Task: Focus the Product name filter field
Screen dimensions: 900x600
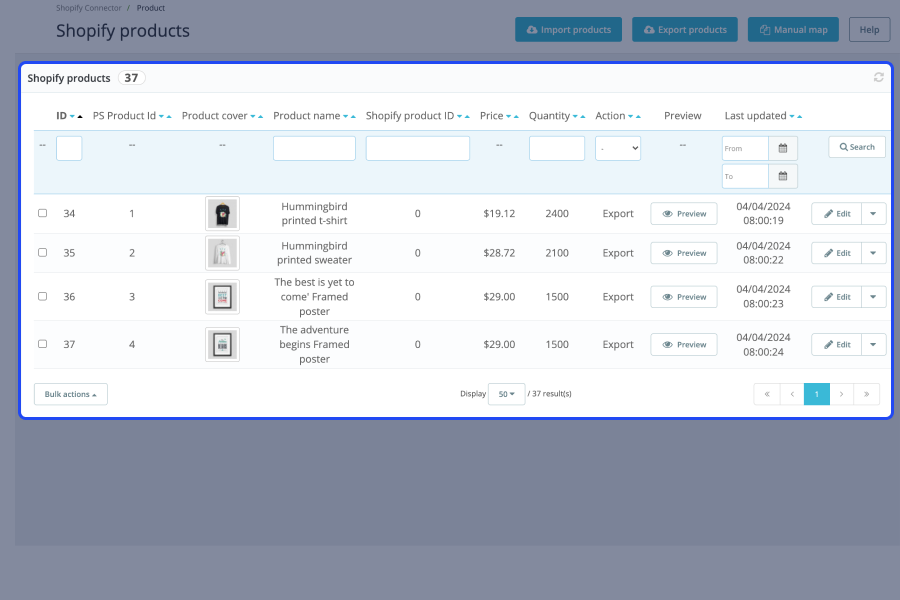Action: (314, 148)
